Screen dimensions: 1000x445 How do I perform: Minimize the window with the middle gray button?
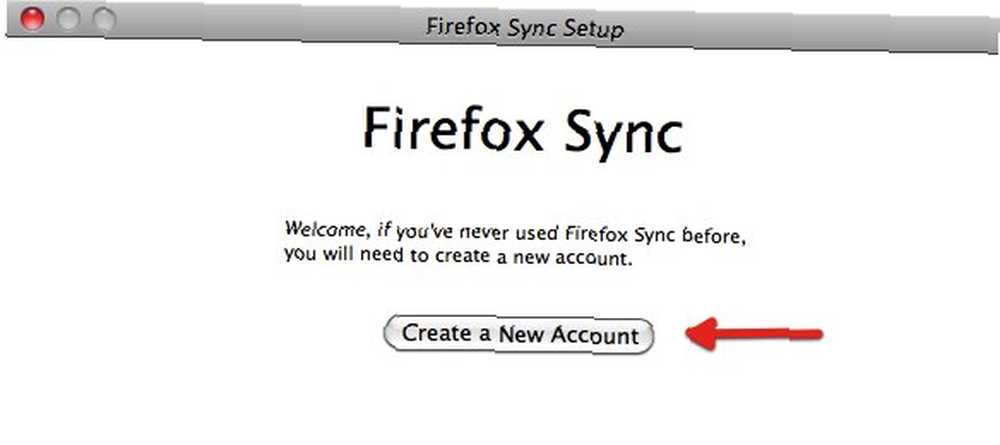click(x=68, y=19)
